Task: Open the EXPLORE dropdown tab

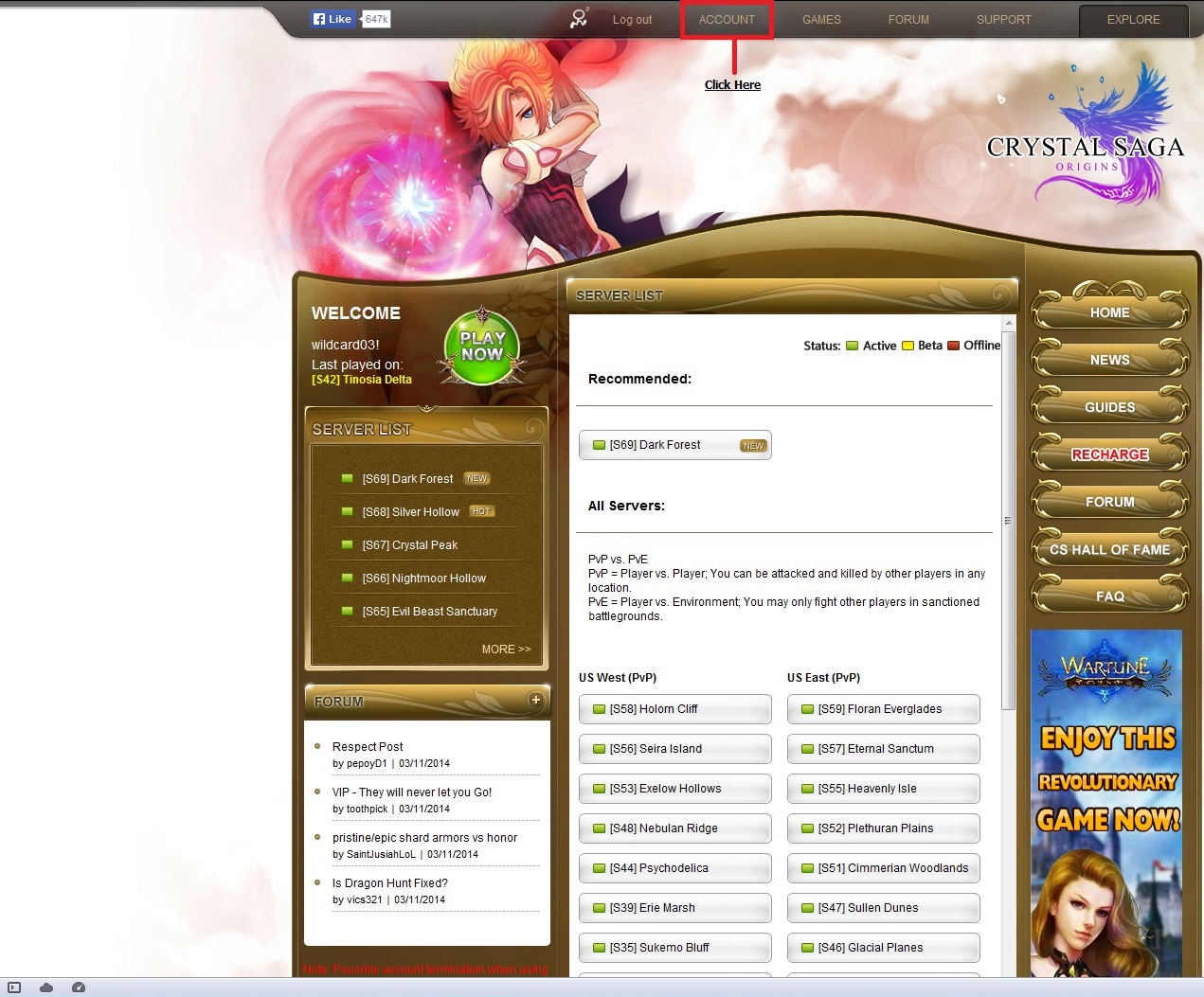Action: (1133, 20)
